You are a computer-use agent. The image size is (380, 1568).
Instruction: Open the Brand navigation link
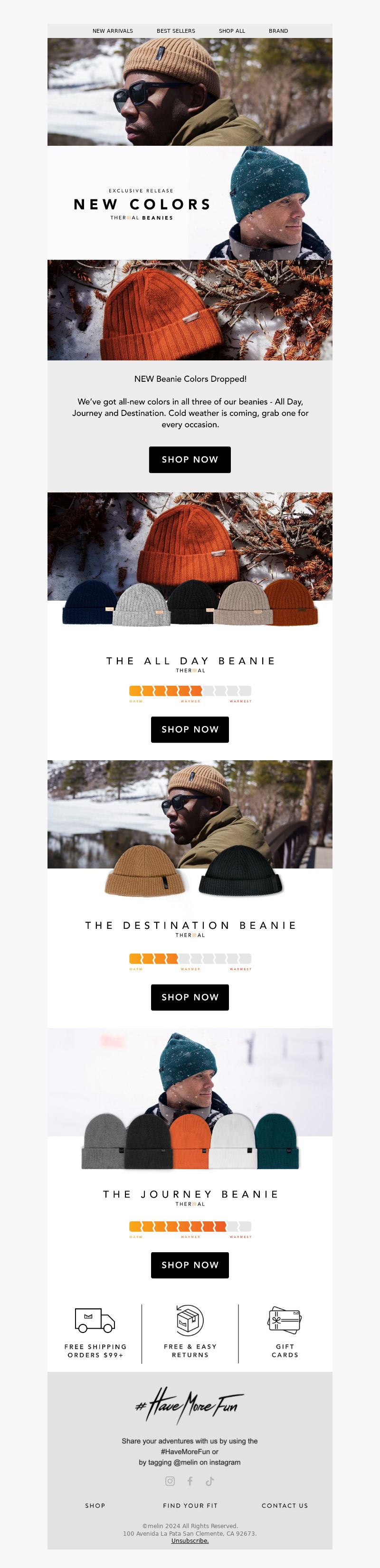278,30
